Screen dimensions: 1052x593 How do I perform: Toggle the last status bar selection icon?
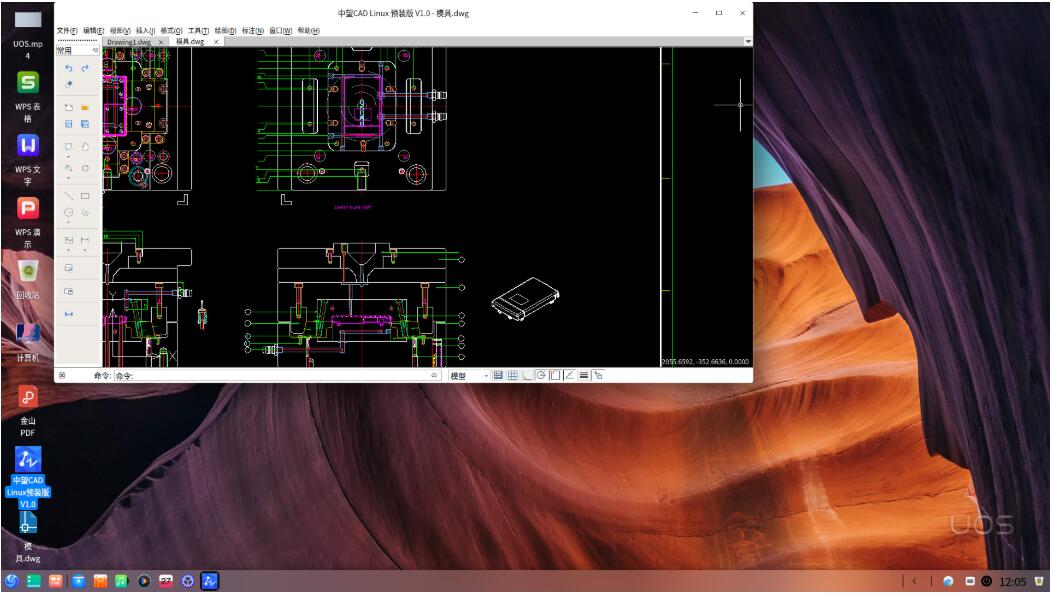click(x=598, y=376)
